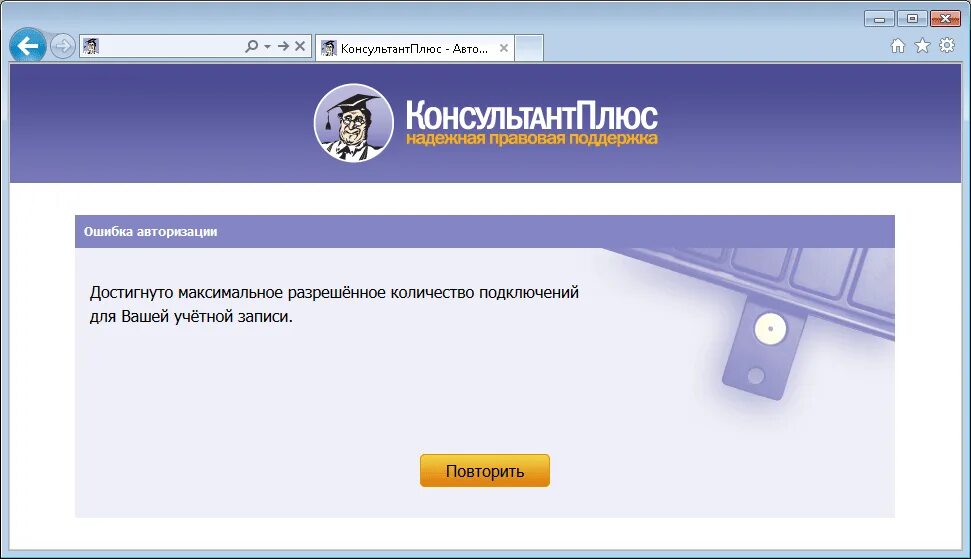Click the Go arrow in address bar

tap(283, 46)
